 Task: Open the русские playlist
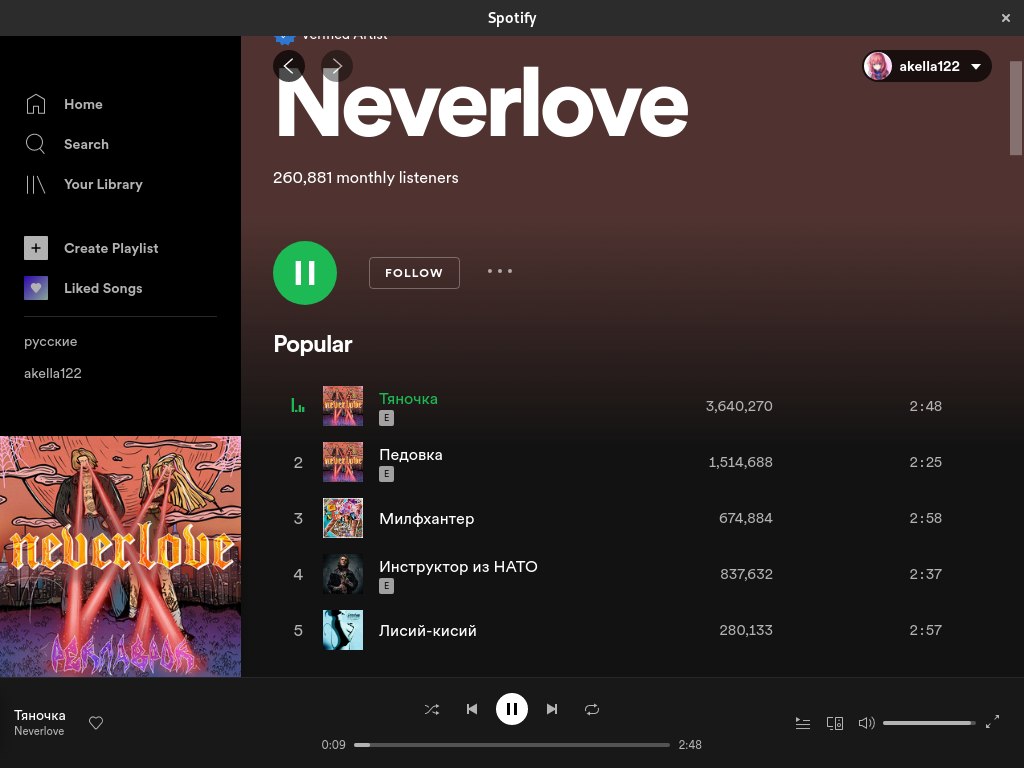[51, 342]
